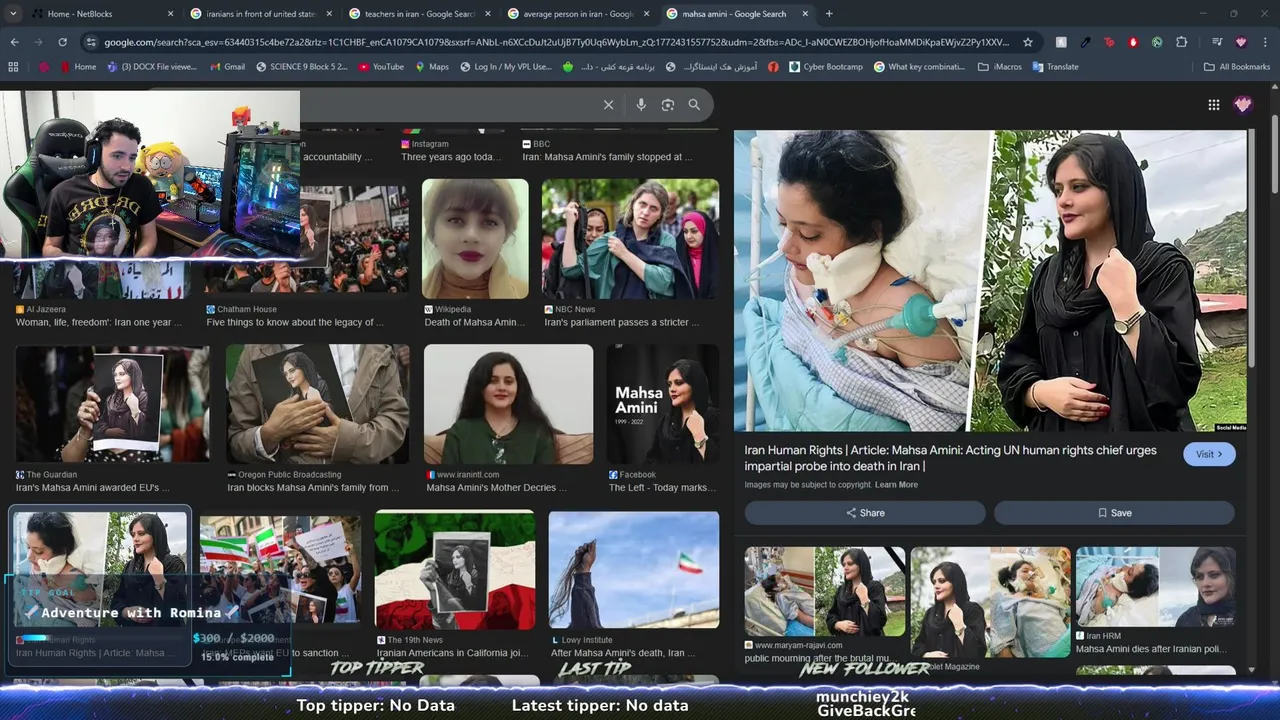Click the address bar URL

pyautogui.click(x=557, y=42)
